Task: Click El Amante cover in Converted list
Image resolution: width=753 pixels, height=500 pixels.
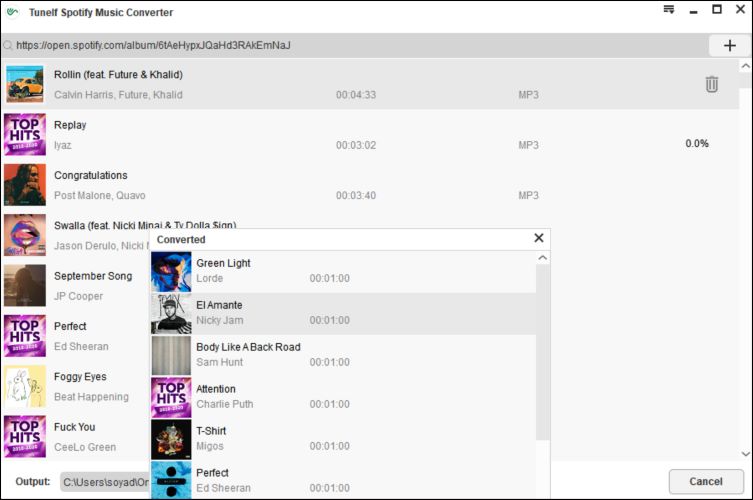Action: coord(171,314)
